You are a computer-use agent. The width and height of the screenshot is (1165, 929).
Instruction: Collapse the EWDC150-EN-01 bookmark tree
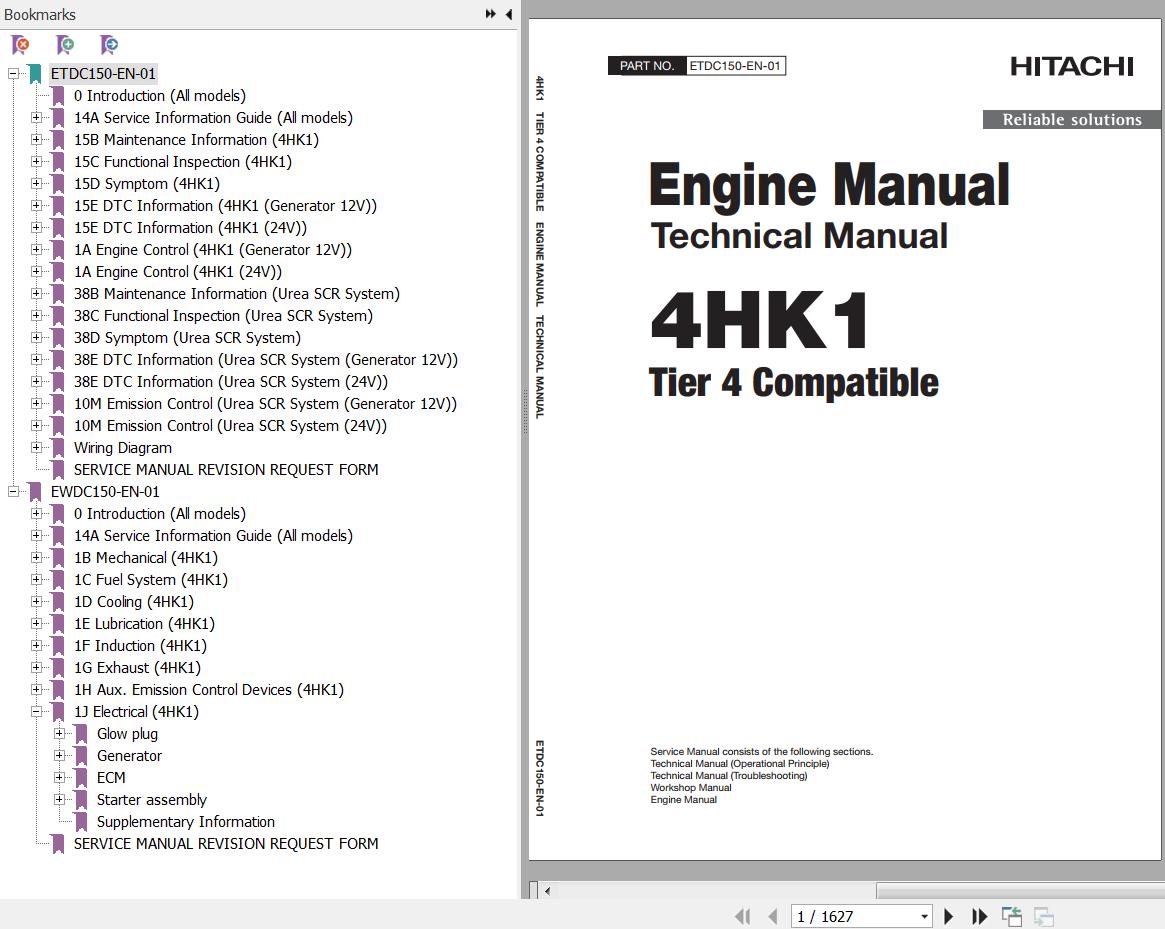point(13,491)
